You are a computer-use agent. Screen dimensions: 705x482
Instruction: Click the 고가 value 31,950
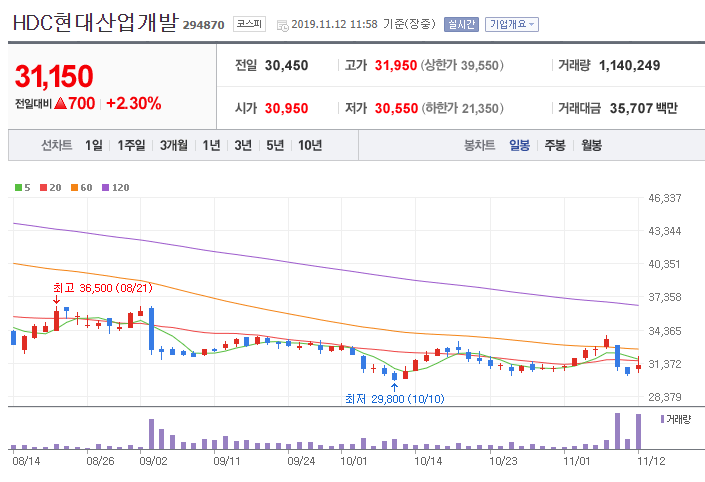pos(396,66)
